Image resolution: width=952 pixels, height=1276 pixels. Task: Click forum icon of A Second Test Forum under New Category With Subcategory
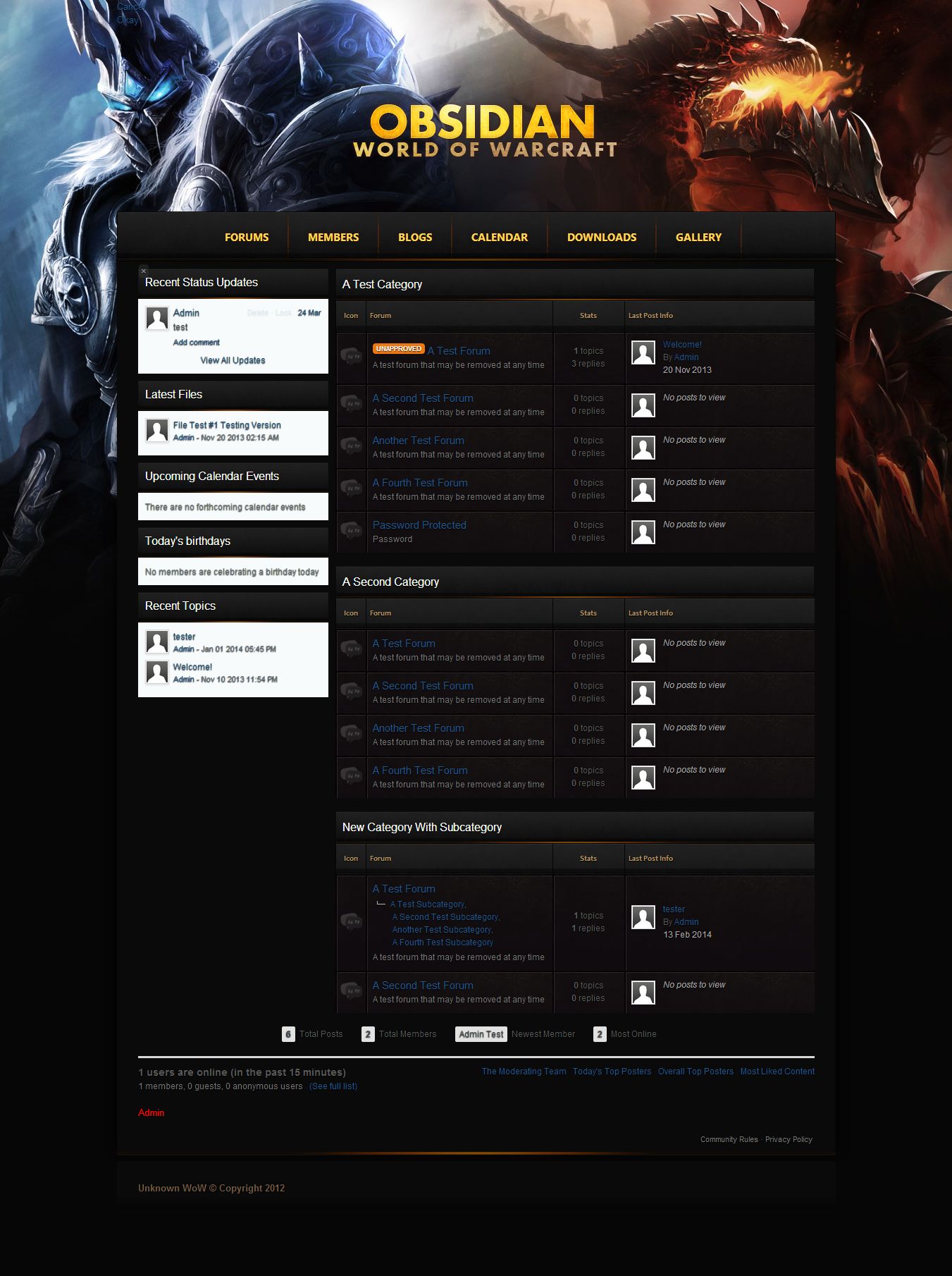click(351, 991)
